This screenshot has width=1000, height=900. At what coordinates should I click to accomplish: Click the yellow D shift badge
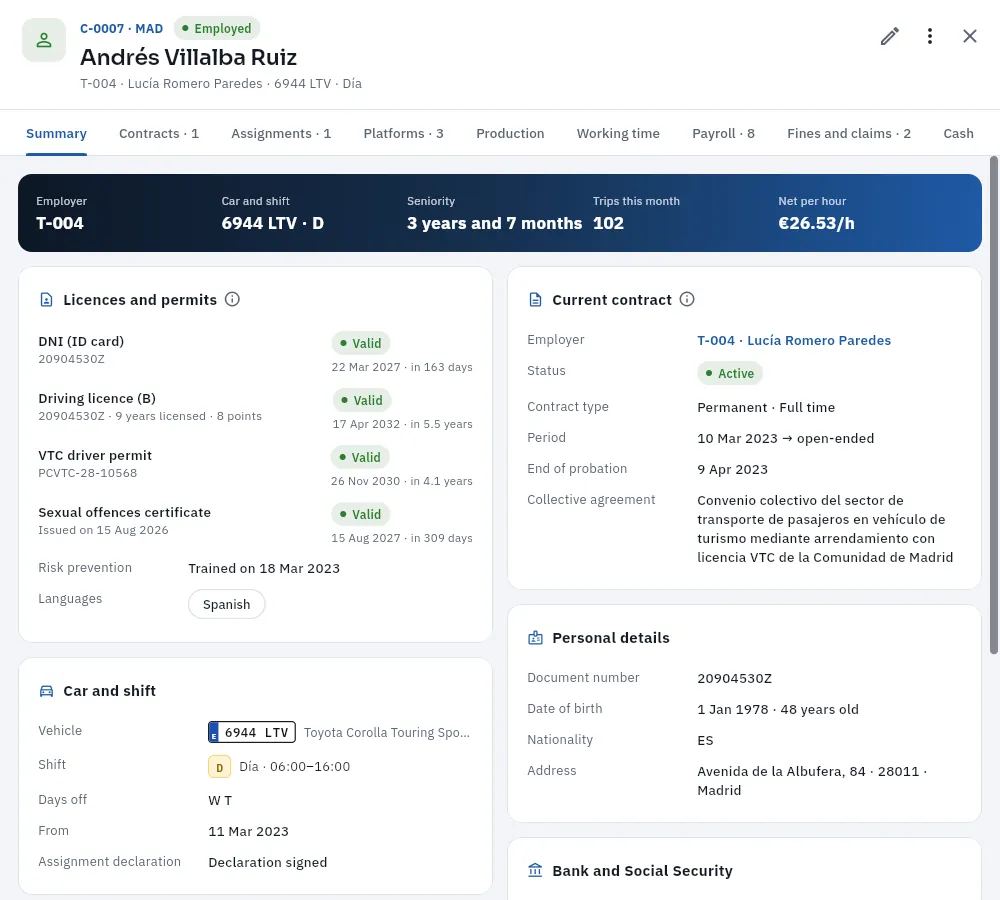click(x=219, y=767)
